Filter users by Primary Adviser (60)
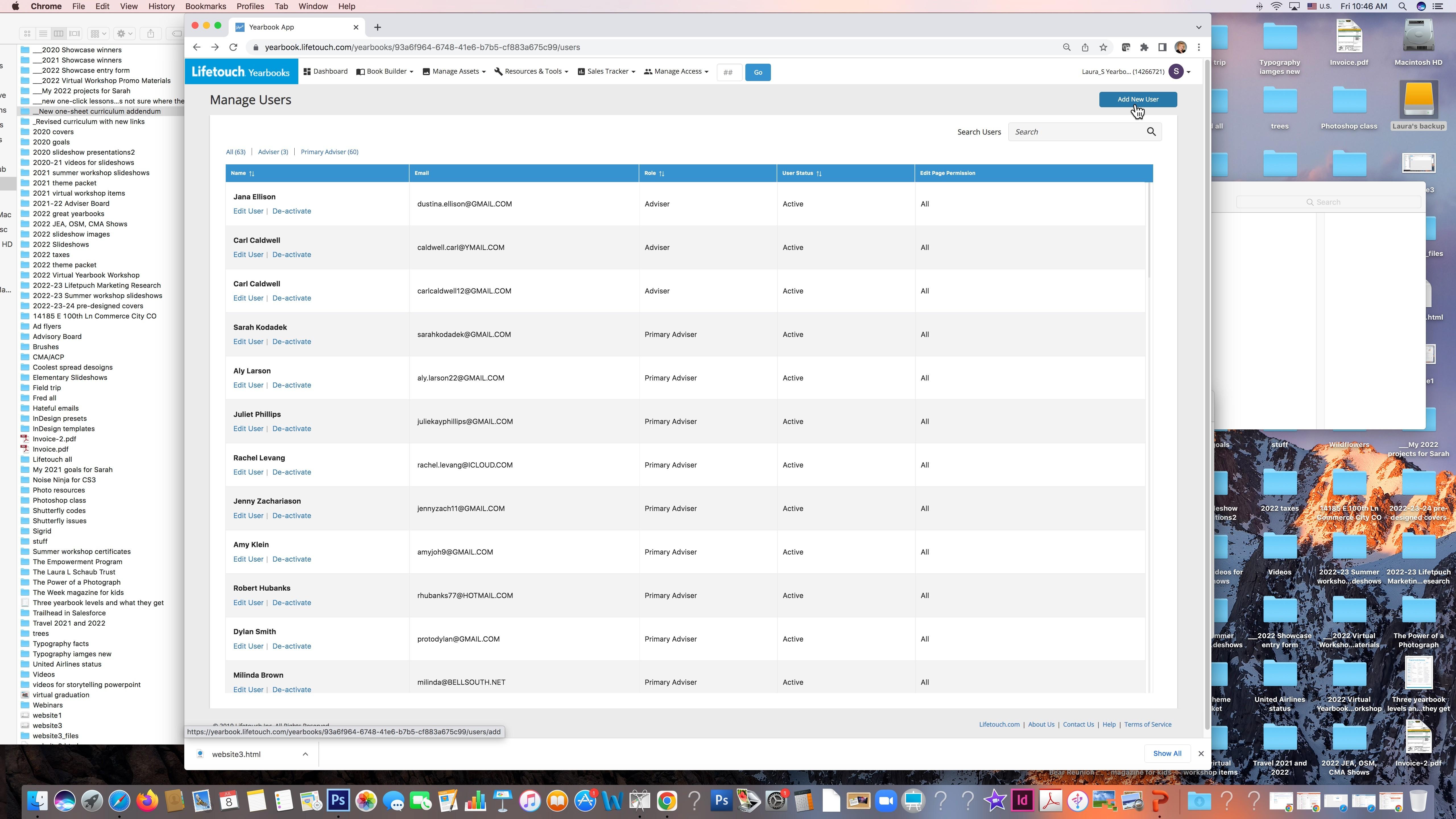 click(330, 152)
